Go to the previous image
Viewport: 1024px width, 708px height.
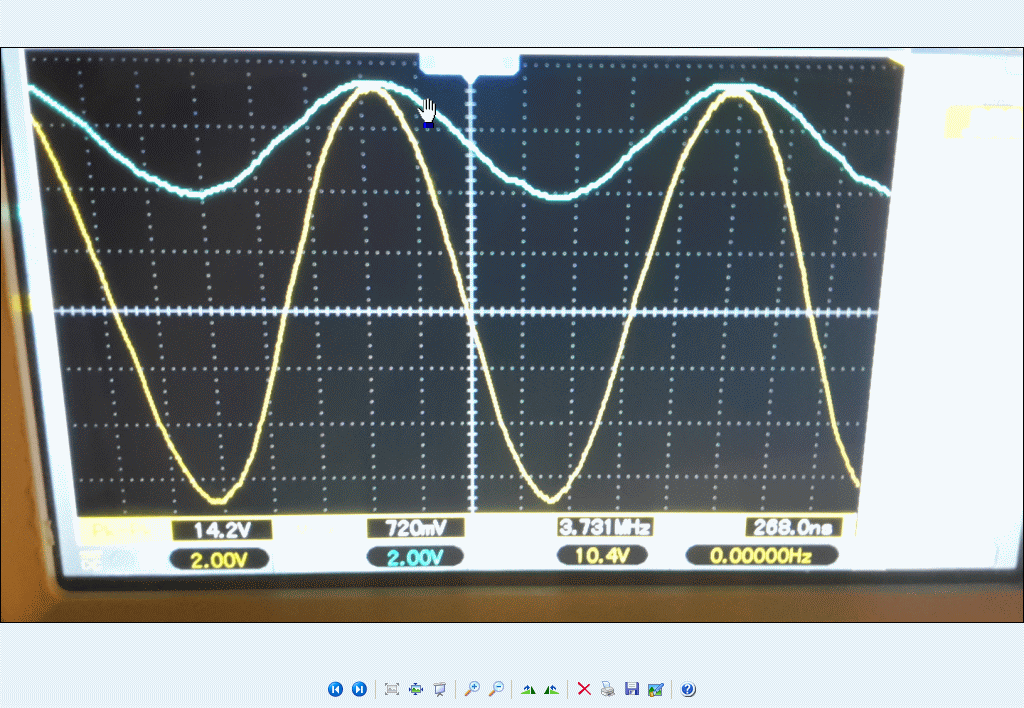(335, 689)
